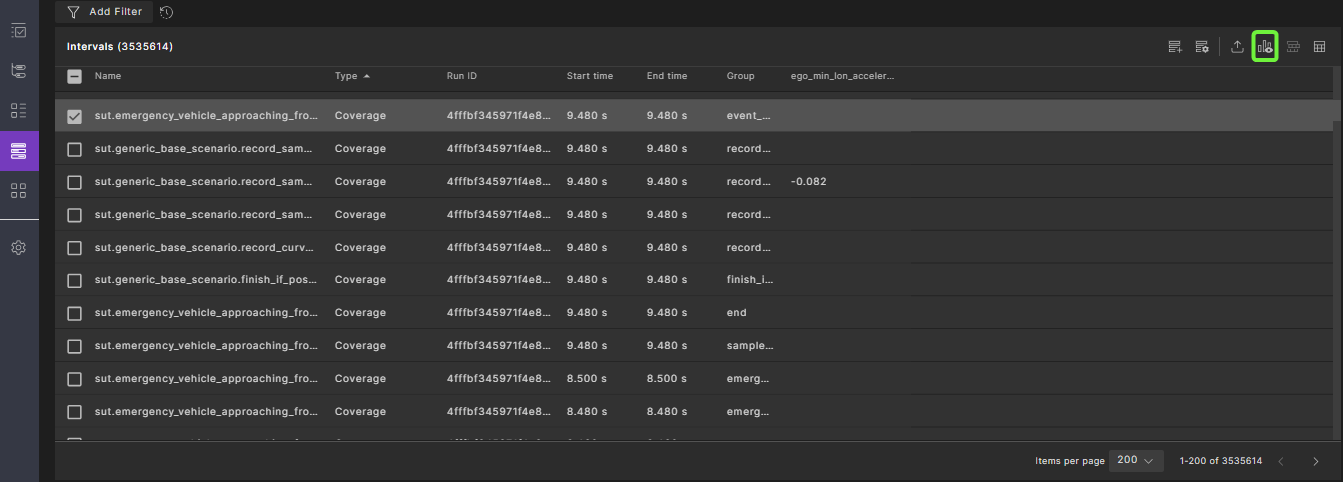The height and width of the screenshot is (482, 1343).
Task: Click the bar chart with eye icon
Action: [1265, 46]
